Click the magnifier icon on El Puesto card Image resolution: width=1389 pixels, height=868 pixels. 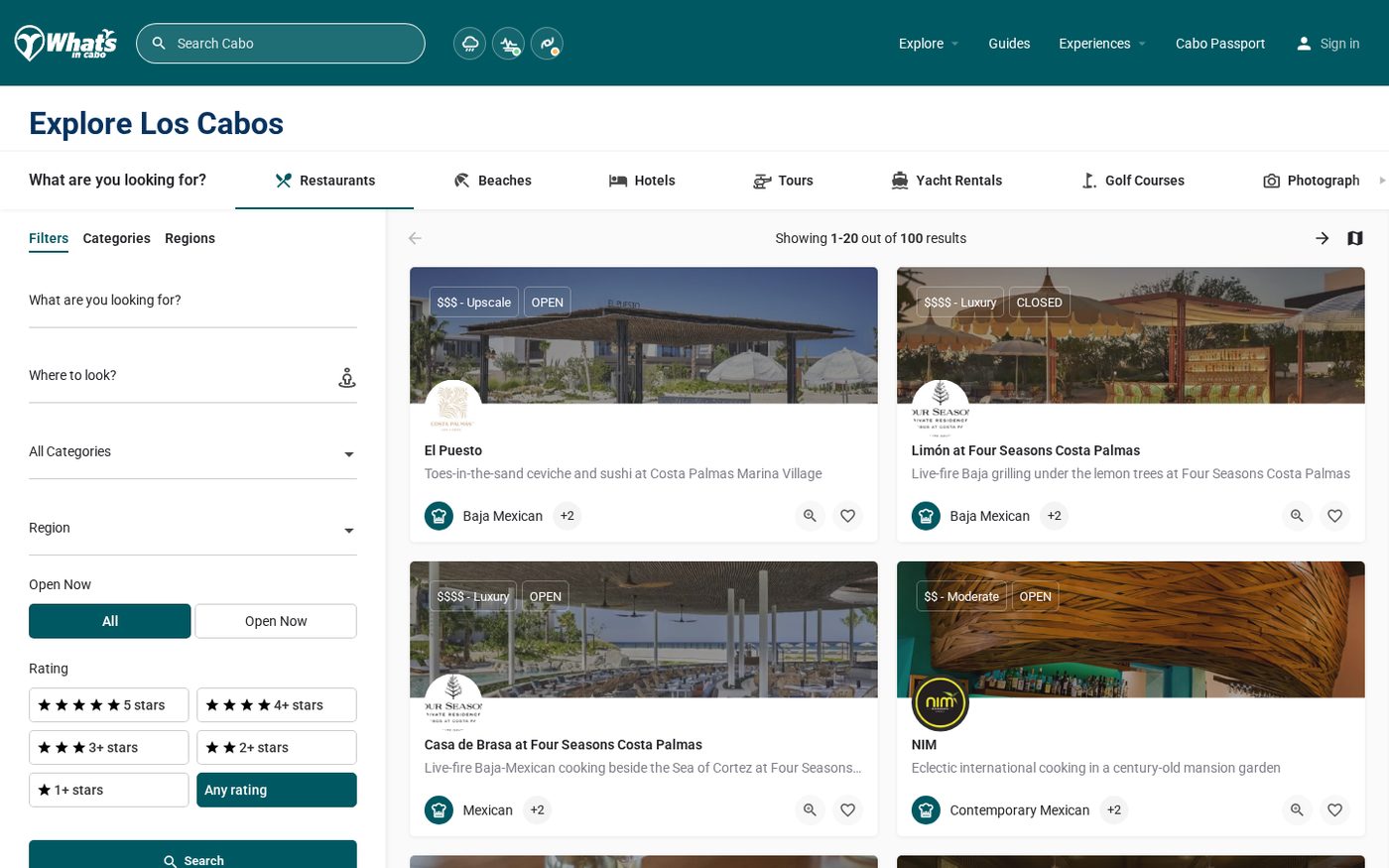[x=811, y=516]
